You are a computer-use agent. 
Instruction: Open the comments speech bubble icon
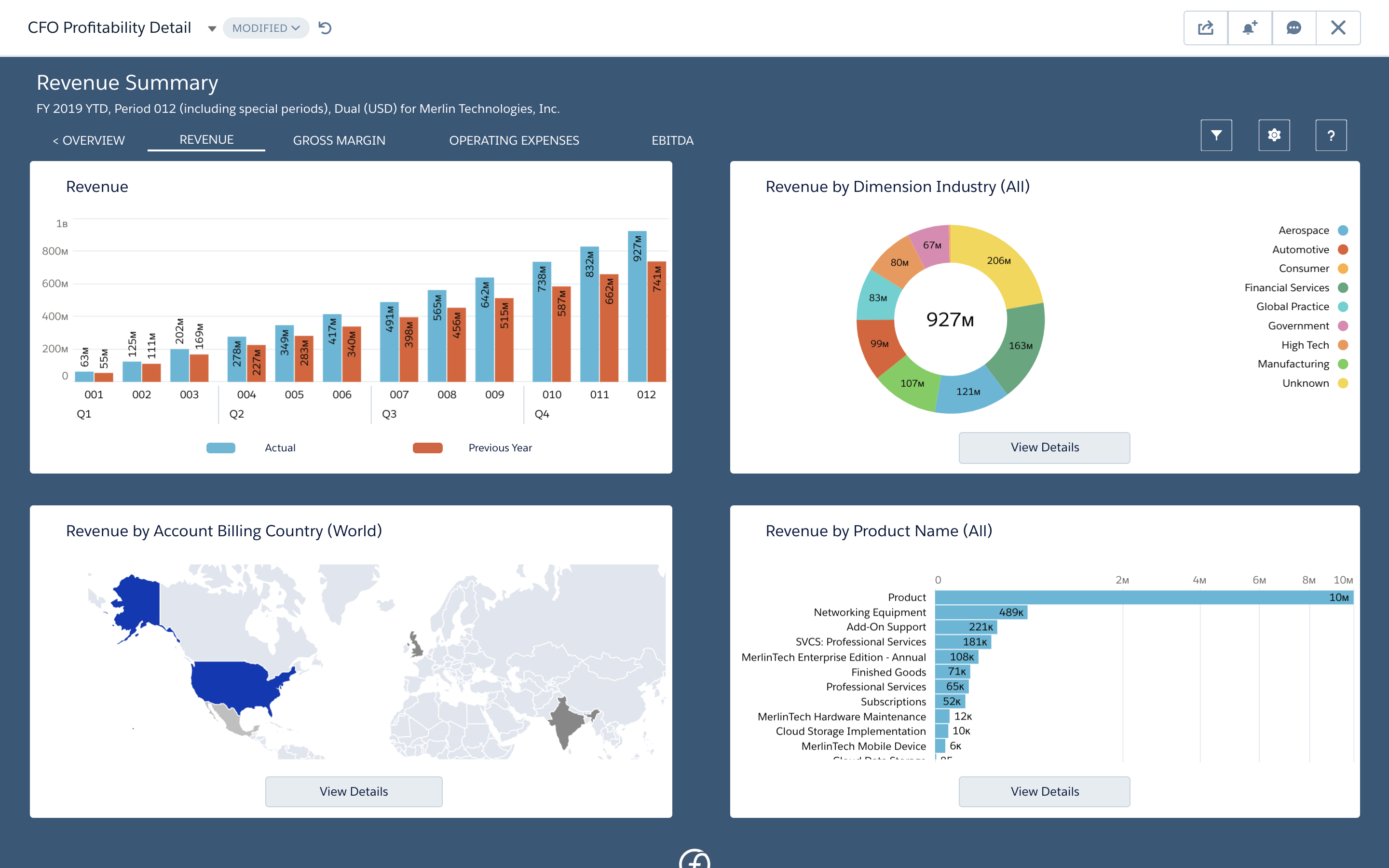pos(1294,27)
